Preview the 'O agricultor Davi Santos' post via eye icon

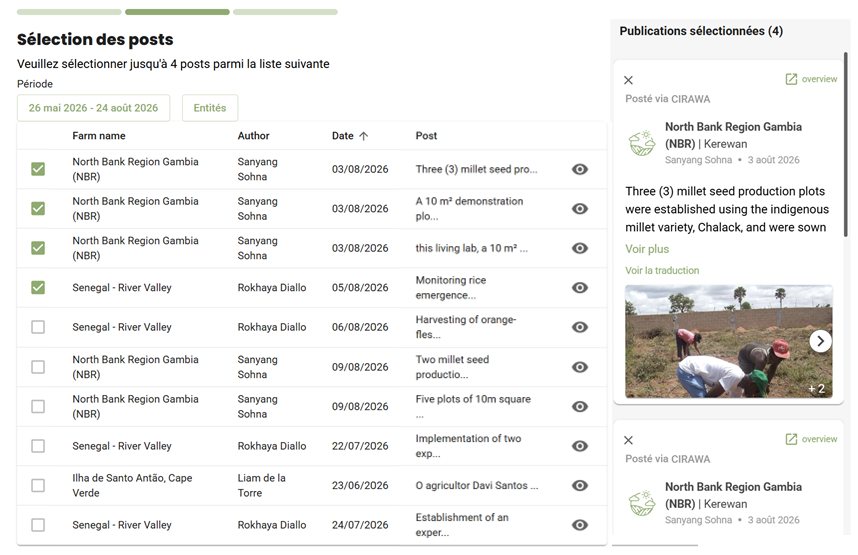[x=579, y=485]
